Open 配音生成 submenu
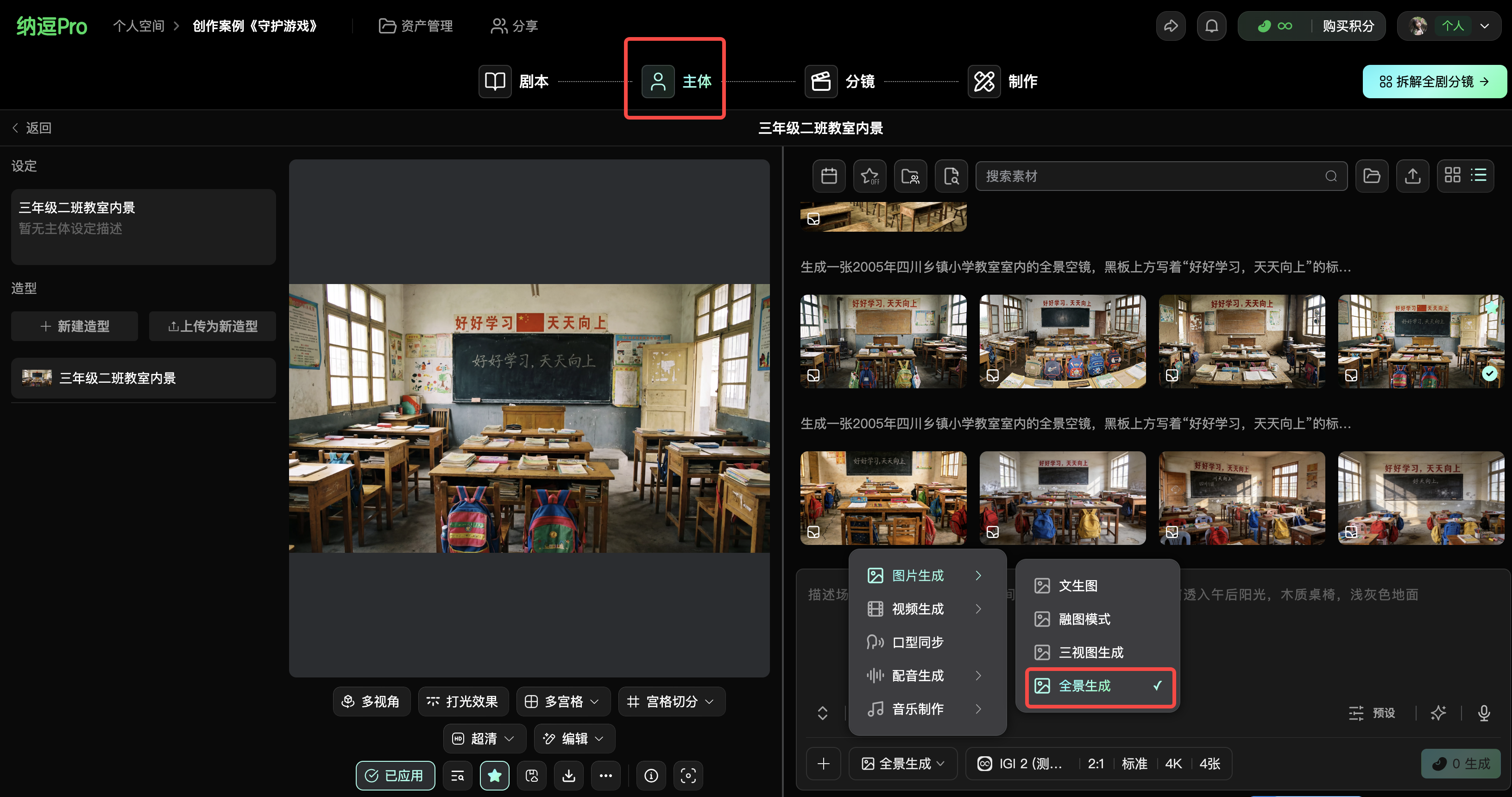The height and width of the screenshot is (797, 1512). pos(927,676)
